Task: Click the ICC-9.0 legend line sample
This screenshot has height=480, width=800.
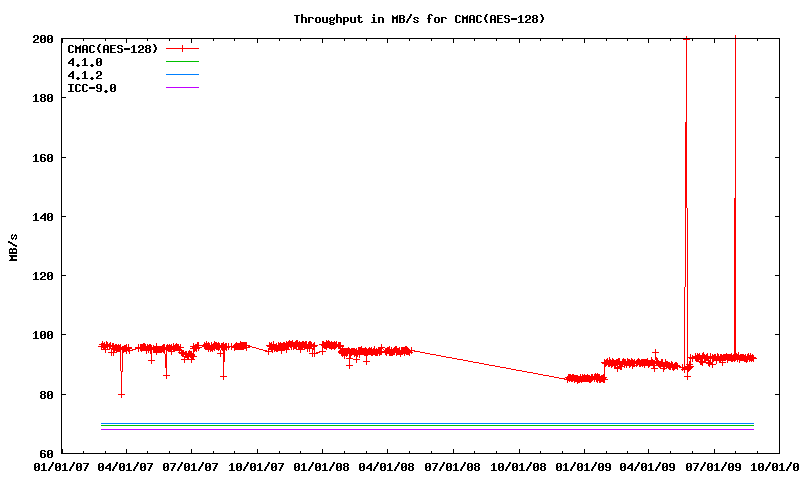Action: pos(183,88)
